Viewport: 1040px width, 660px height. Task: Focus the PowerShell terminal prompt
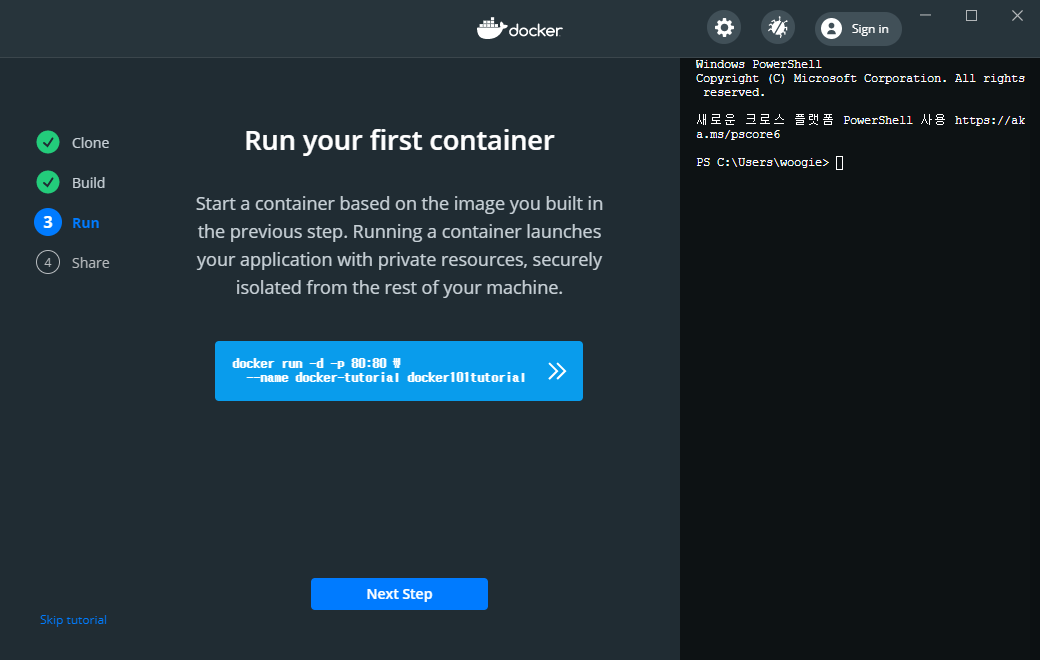(x=770, y=163)
